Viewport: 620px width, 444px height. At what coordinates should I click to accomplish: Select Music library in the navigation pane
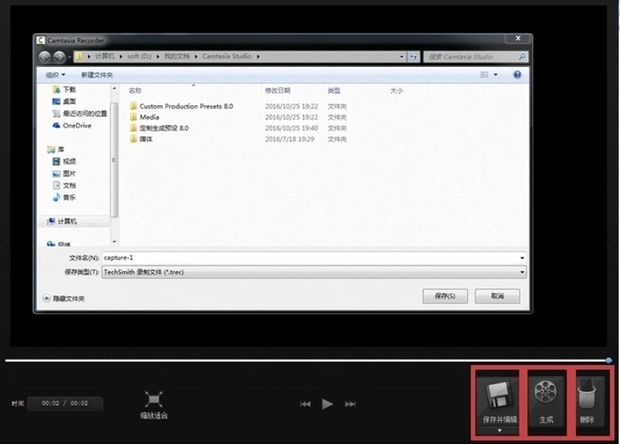64,197
